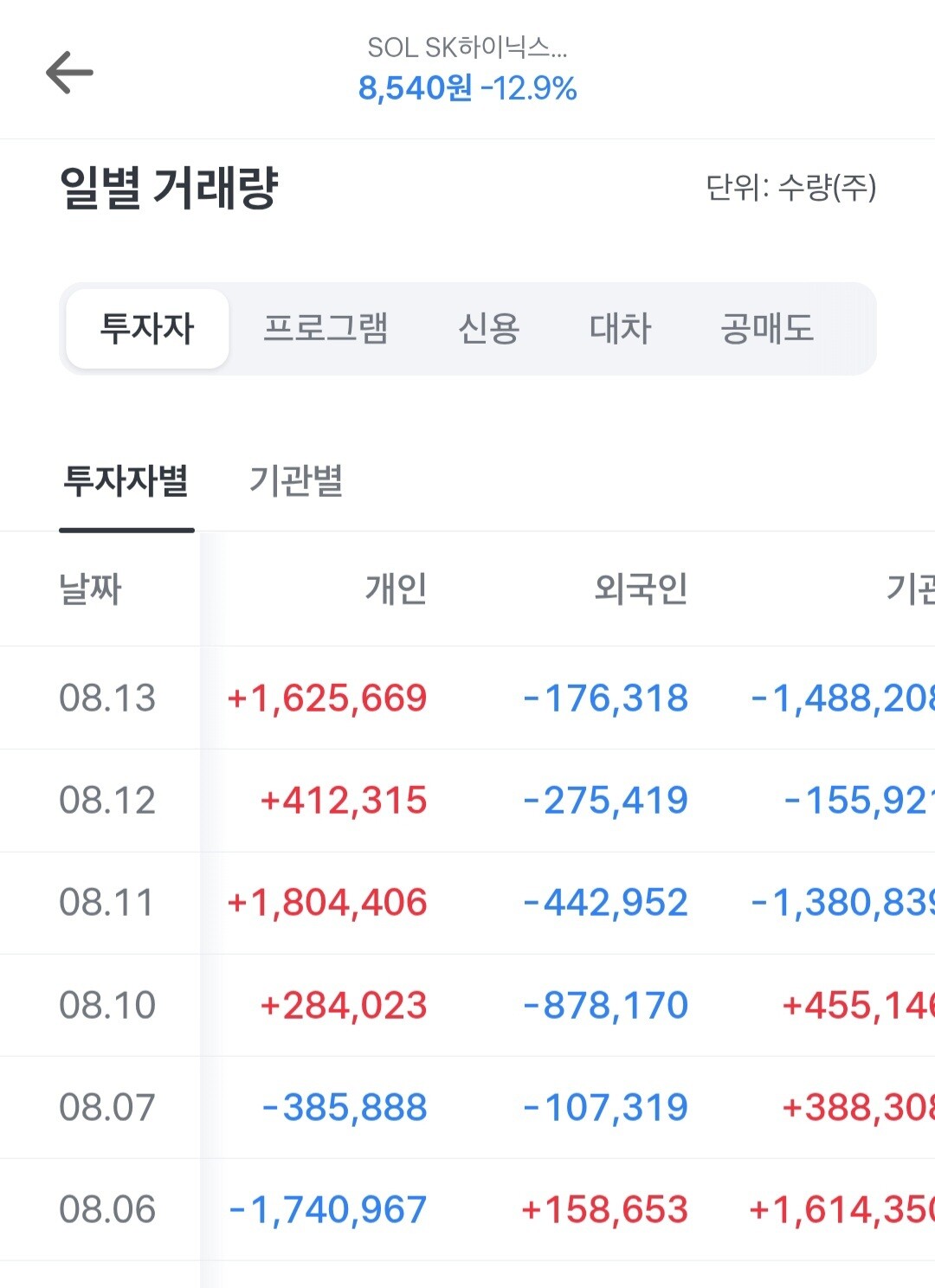
Task: Tap the -878,170 foreigner value
Action: point(605,1005)
